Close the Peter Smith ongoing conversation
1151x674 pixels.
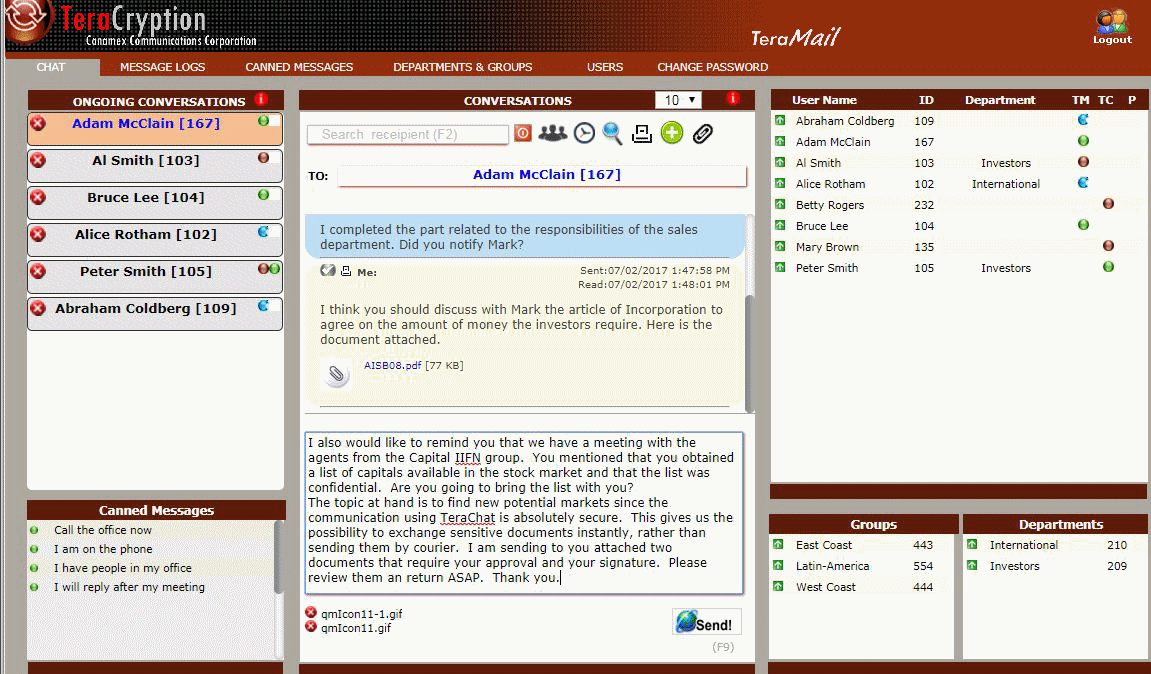tap(38, 271)
